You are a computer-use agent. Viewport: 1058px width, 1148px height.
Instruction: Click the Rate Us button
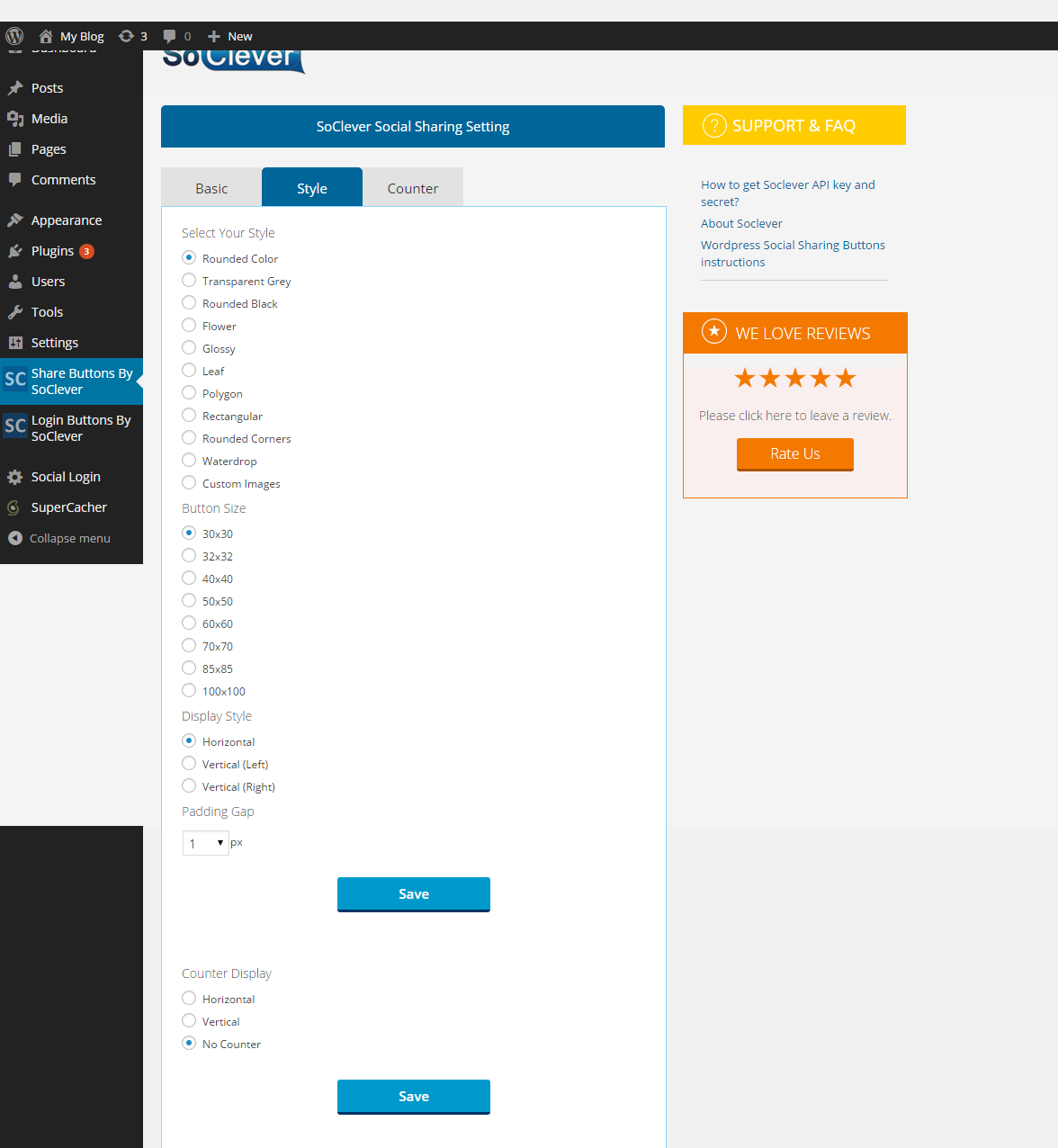[x=795, y=454]
